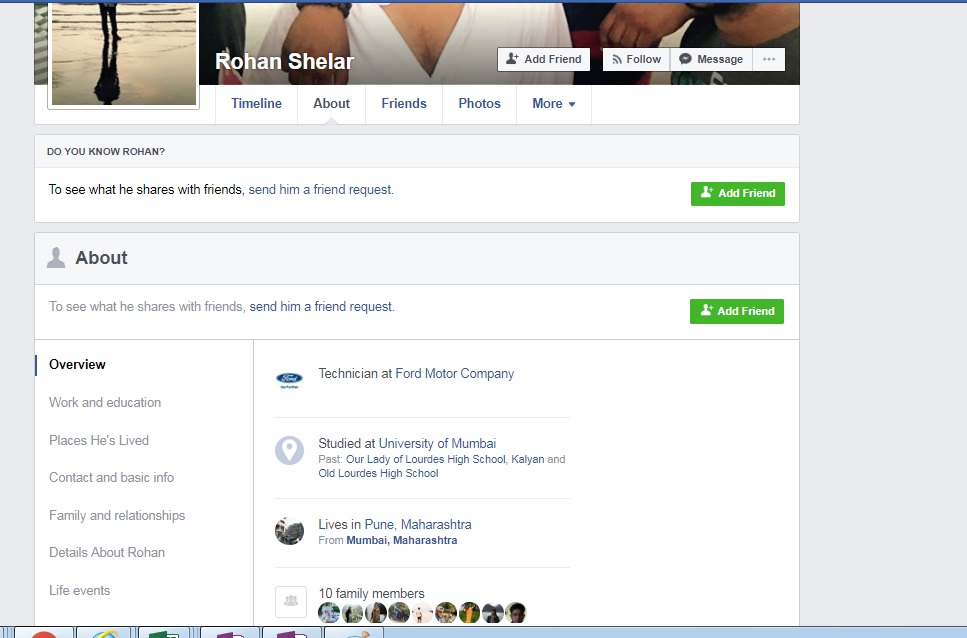This screenshot has width=967, height=638.
Task: Click the Rohan Shelar name on cover
Action: click(x=284, y=61)
